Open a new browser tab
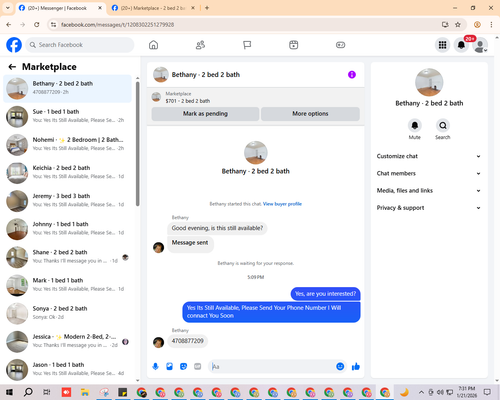The image size is (500, 400). pyautogui.click(x=207, y=8)
